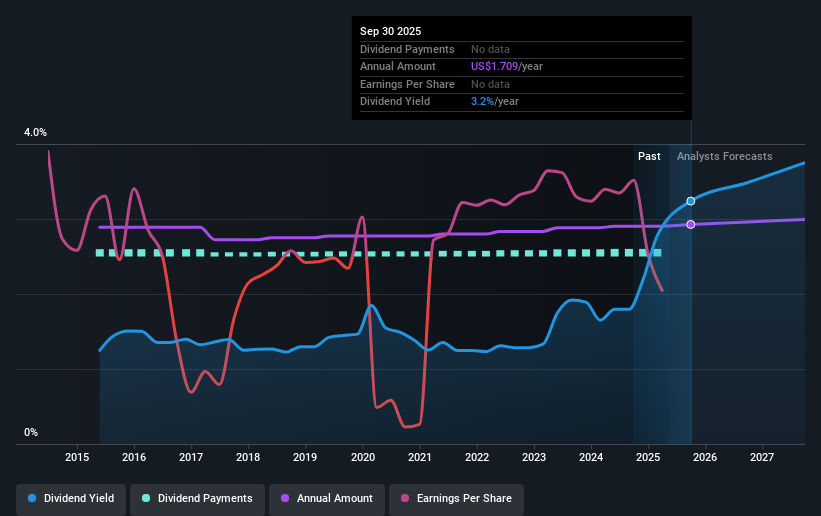Viewport: 821px width, 516px height.
Task: Click the Analysts Forecasts region label
Action: point(725,156)
